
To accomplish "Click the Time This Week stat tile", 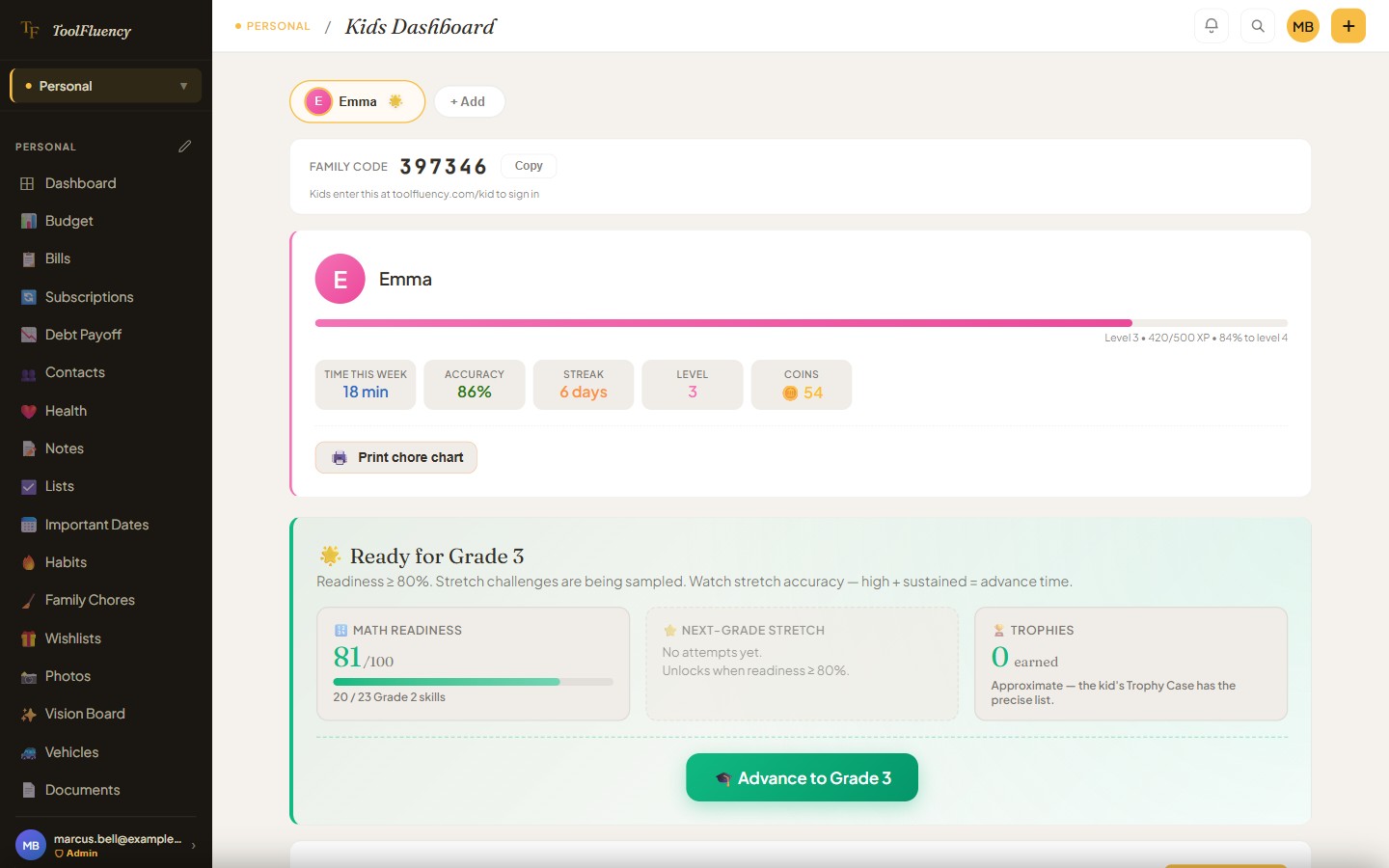I will (x=366, y=385).
